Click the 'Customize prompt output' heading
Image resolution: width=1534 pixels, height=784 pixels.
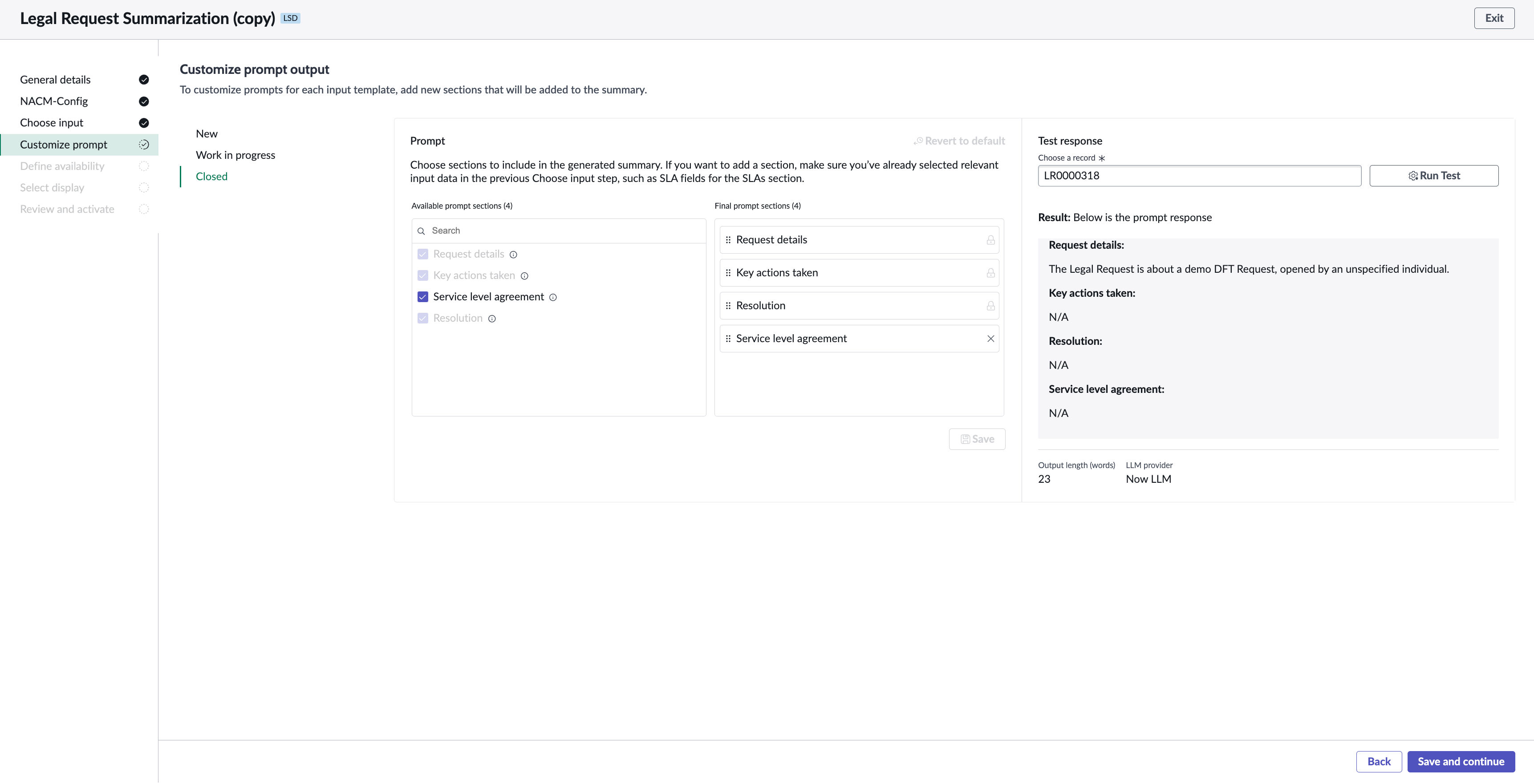tap(254, 70)
